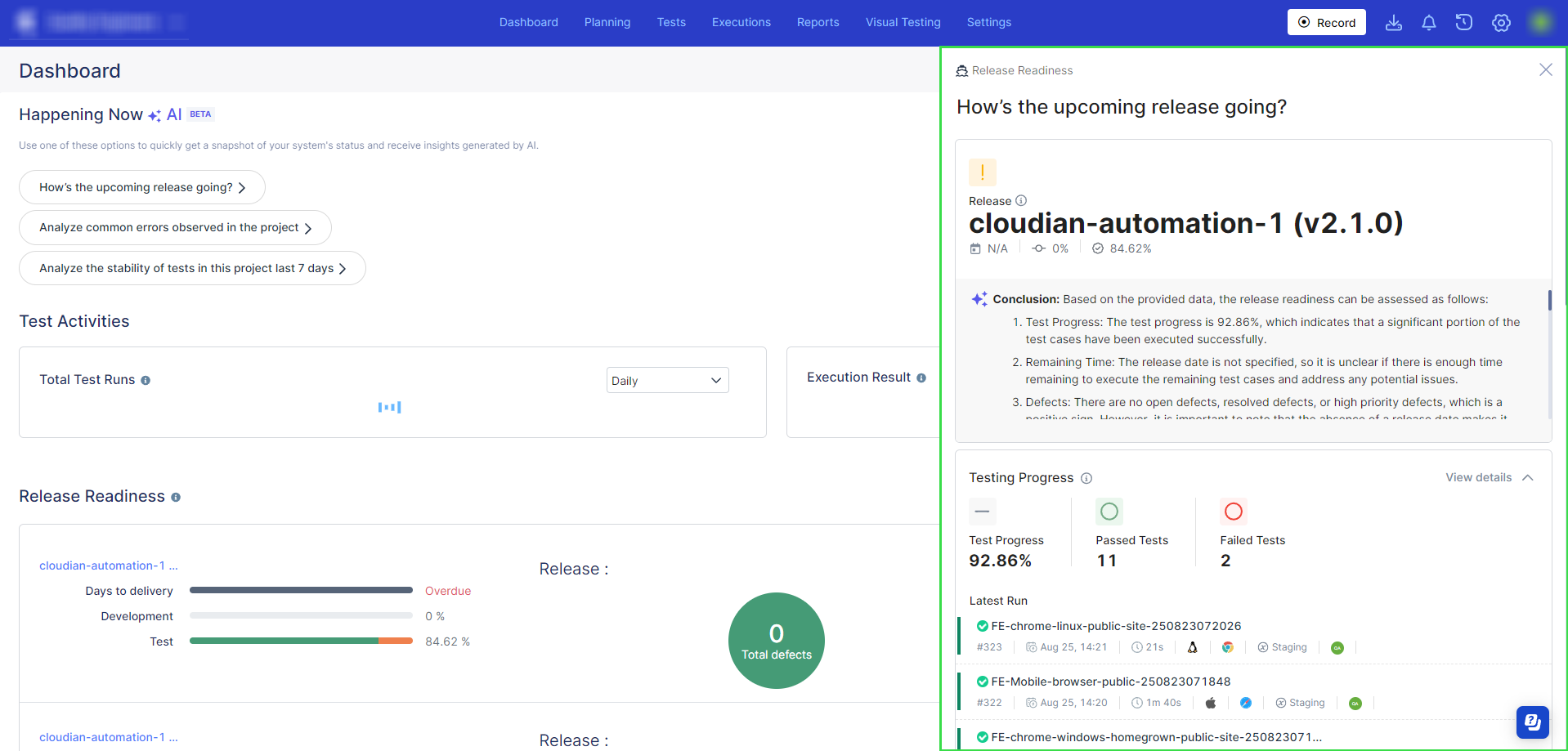The width and height of the screenshot is (1568, 751).
Task: Click the Release Readiness info icon
Action: 176,498
